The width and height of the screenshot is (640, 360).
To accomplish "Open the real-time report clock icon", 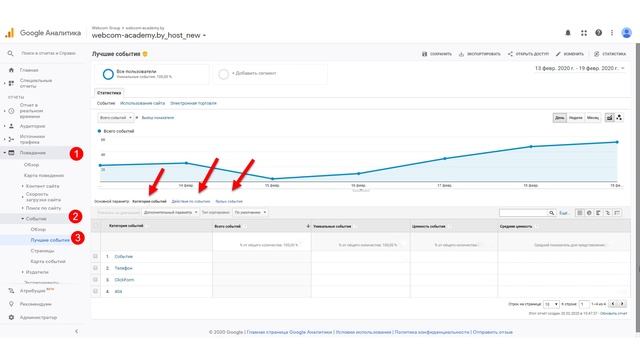I will (x=11, y=111).
